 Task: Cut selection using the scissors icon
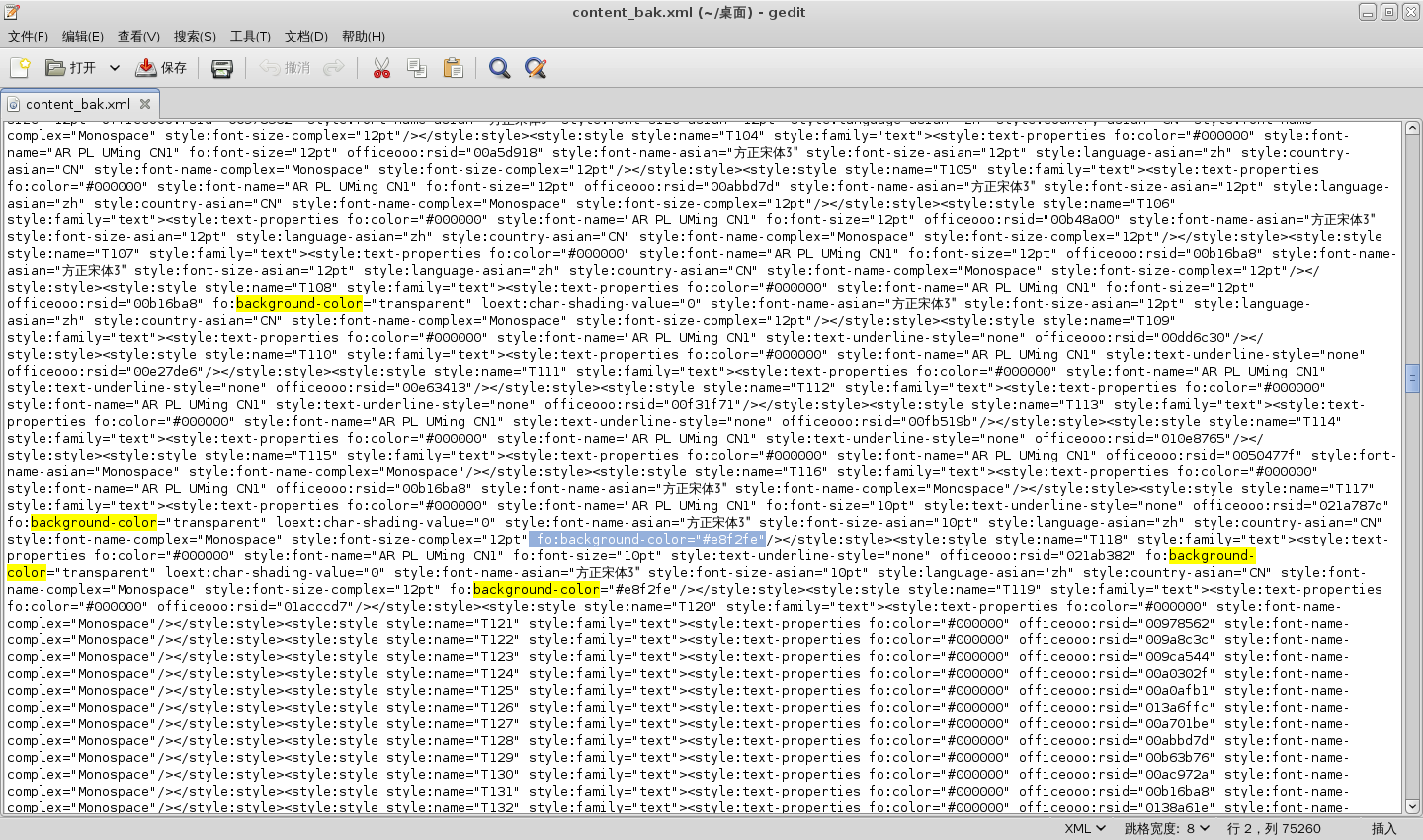381,68
